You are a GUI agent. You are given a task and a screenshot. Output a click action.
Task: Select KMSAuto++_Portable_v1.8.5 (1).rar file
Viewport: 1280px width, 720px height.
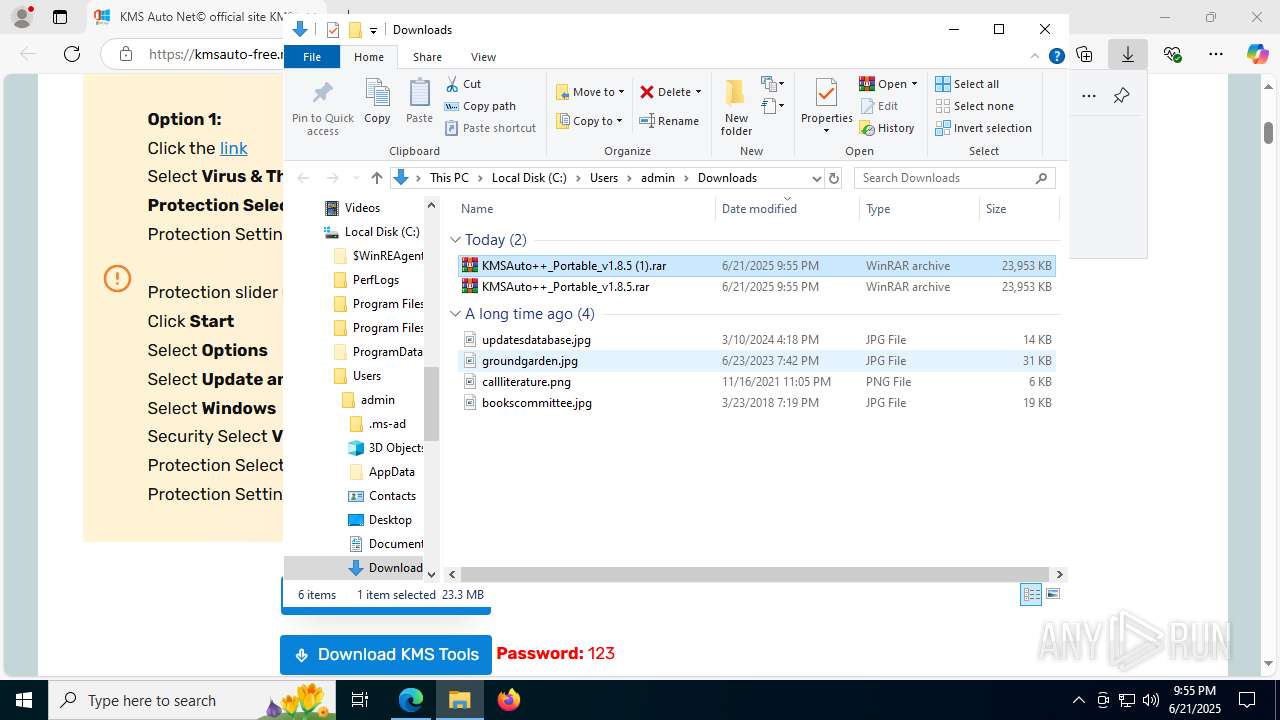pos(756,266)
